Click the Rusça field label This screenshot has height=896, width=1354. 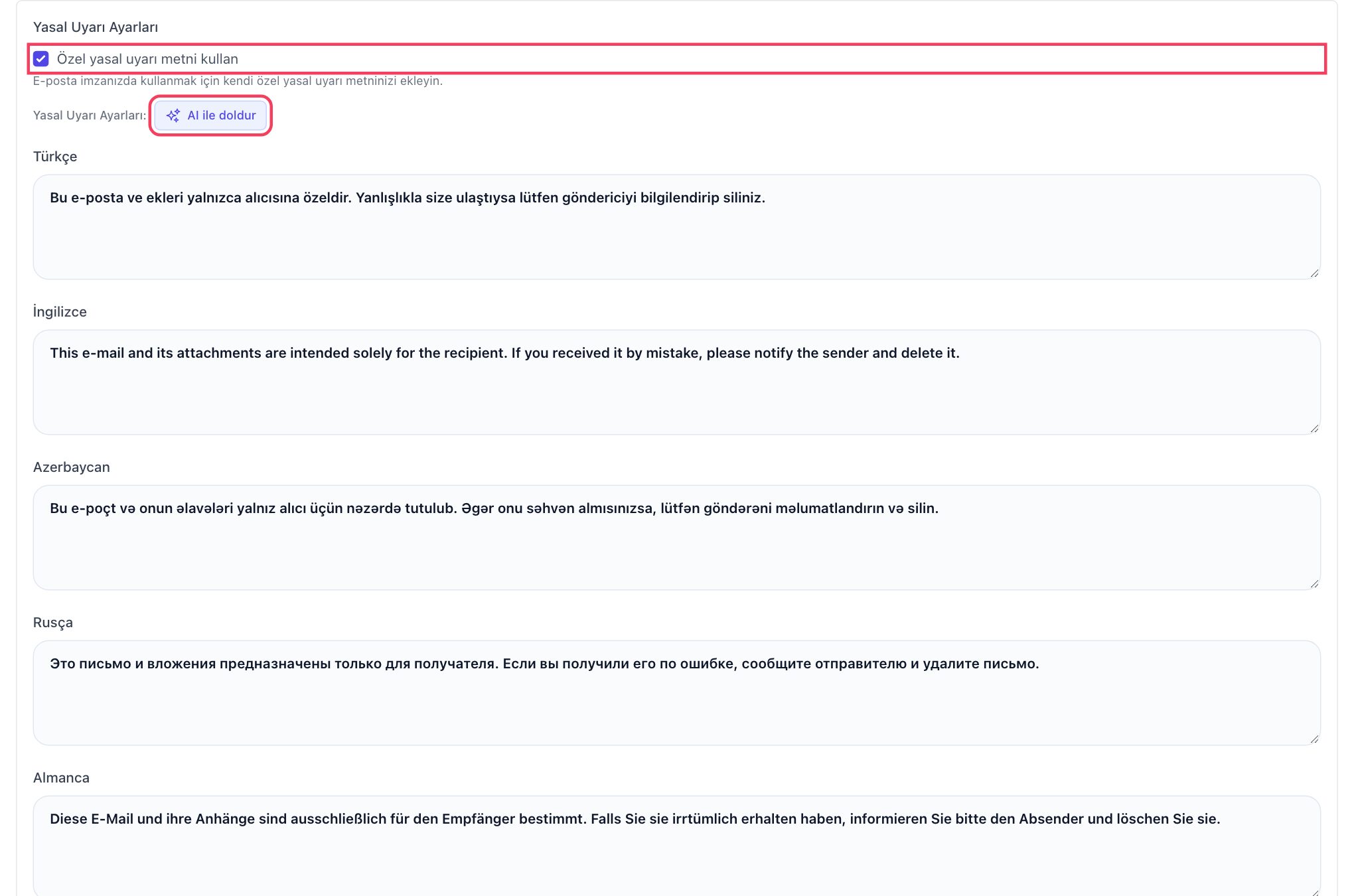coord(53,623)
